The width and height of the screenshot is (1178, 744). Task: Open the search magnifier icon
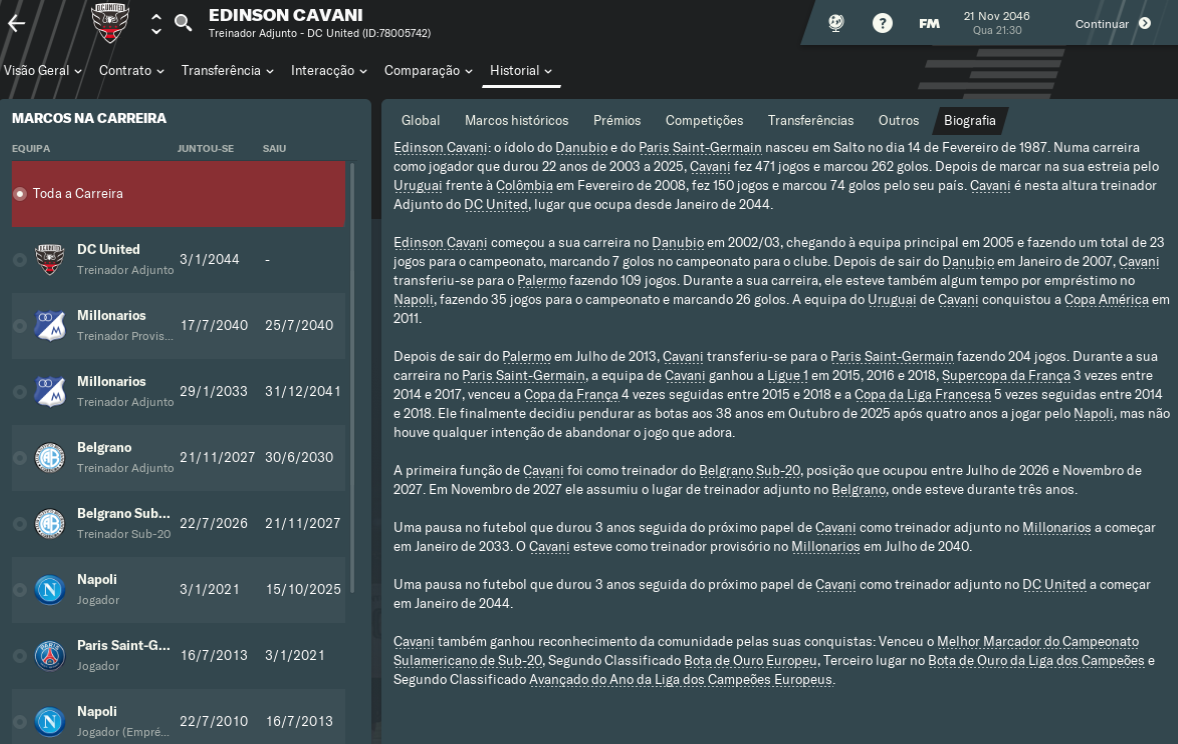[x=183, y=23]
